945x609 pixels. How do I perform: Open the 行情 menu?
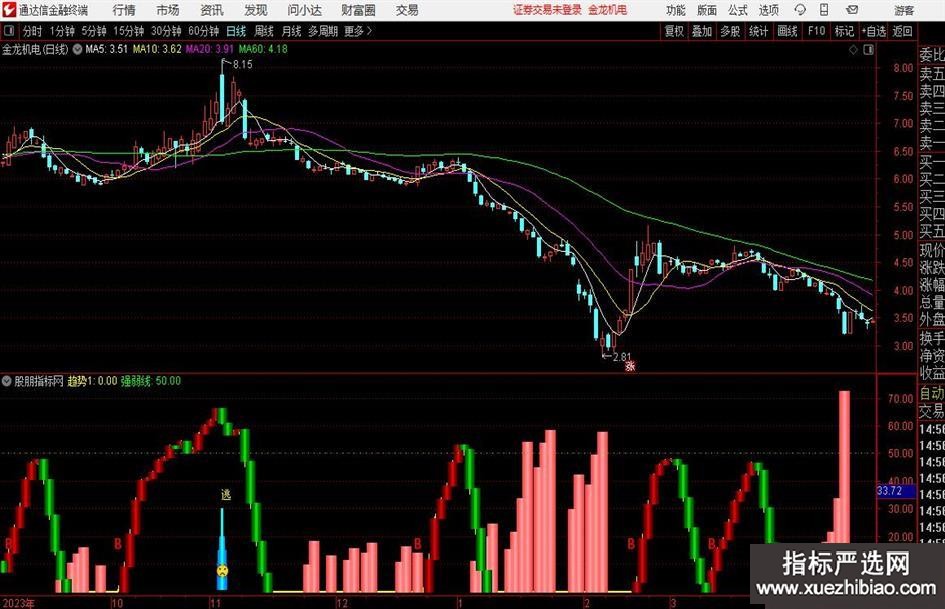[x=124, y=10]
